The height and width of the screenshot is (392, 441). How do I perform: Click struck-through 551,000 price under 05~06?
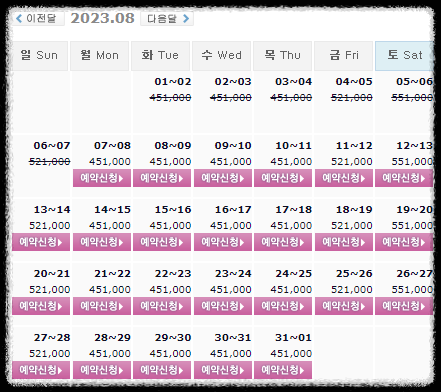412,97
